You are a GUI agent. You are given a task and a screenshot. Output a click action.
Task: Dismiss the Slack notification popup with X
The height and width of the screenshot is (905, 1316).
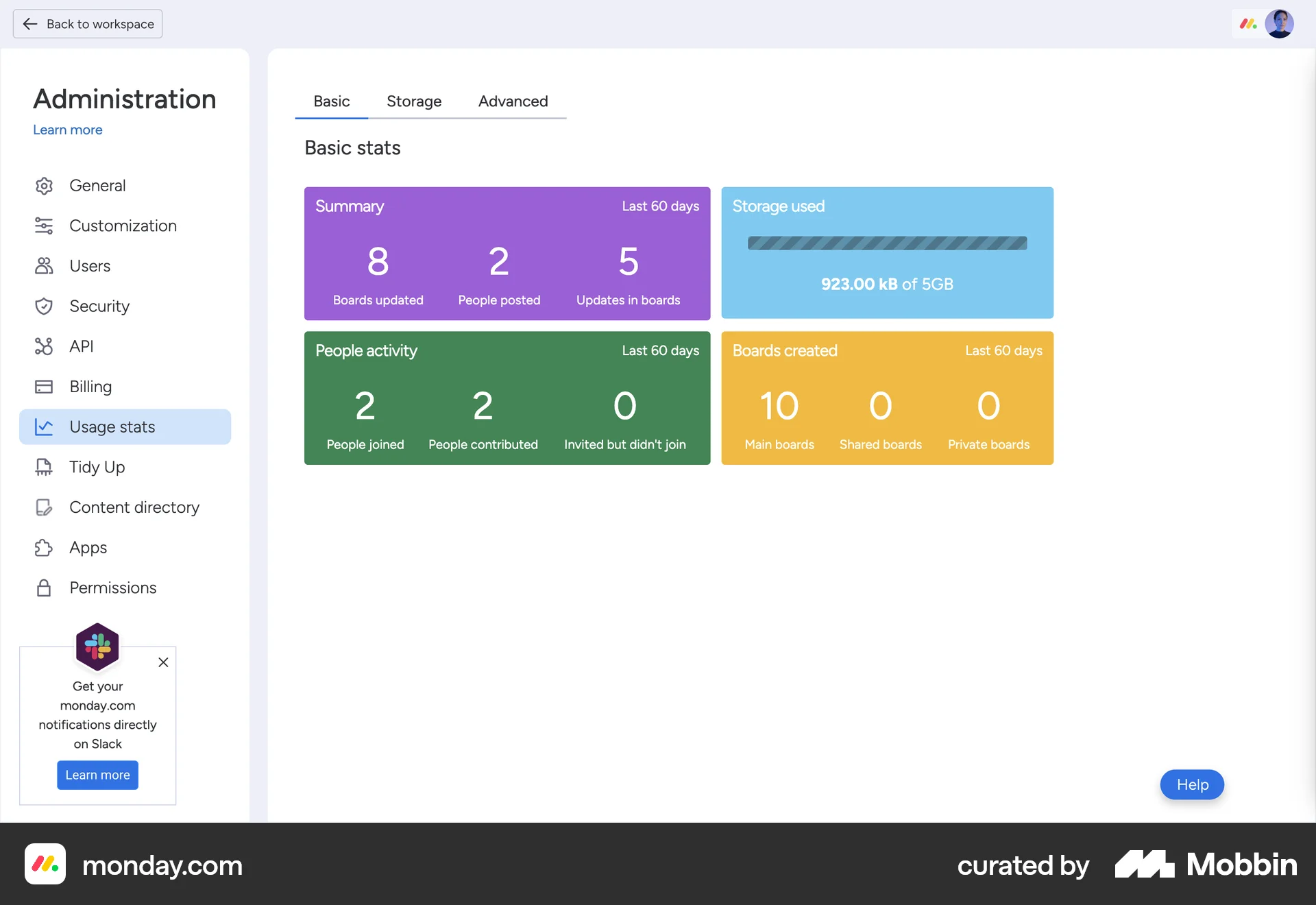[163, 662]
